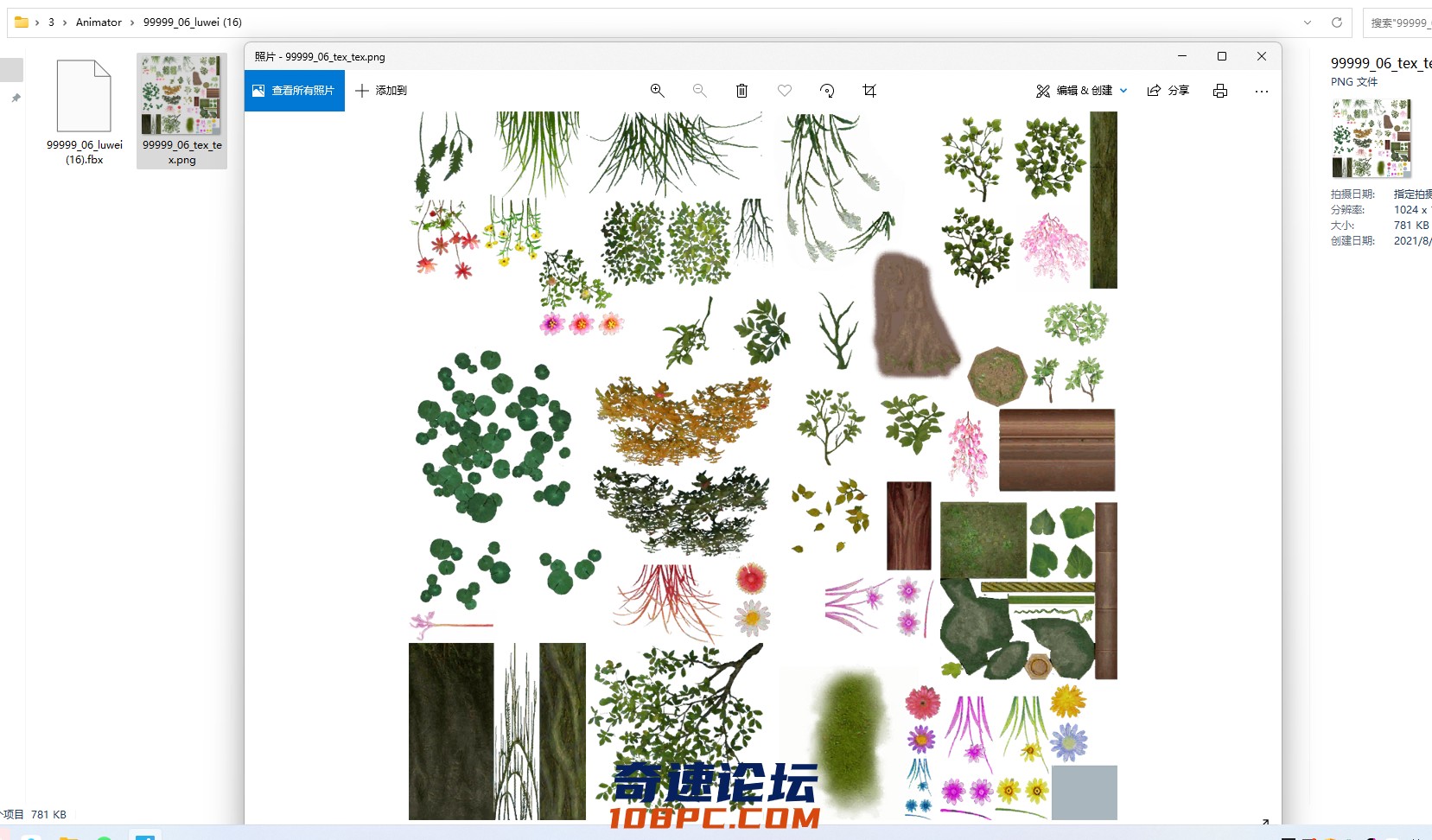Click the 创建日期 value '2021/8/' in details pane
1432x840 pixels.
tap(1412, 241)
